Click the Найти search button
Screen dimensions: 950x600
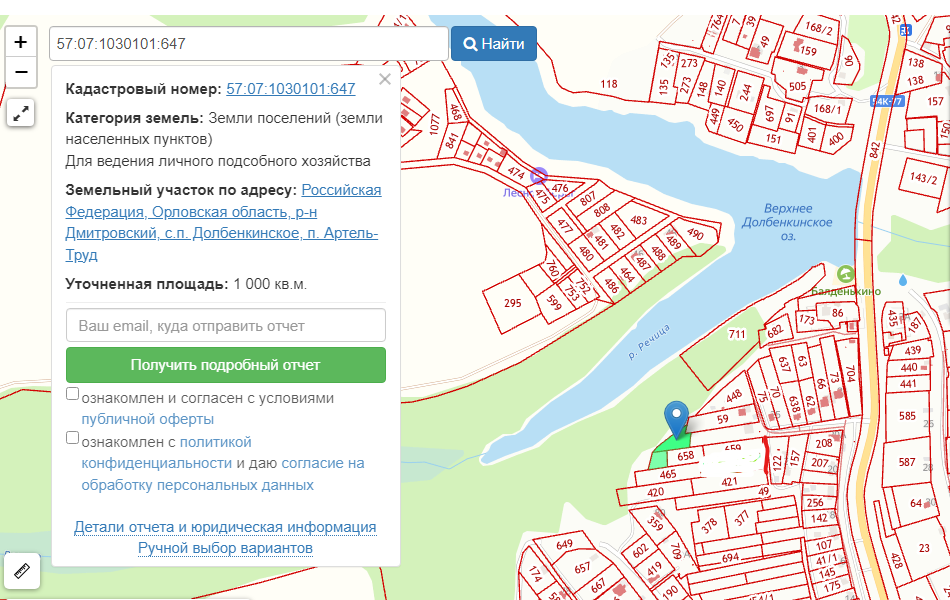tap(494, 44)
